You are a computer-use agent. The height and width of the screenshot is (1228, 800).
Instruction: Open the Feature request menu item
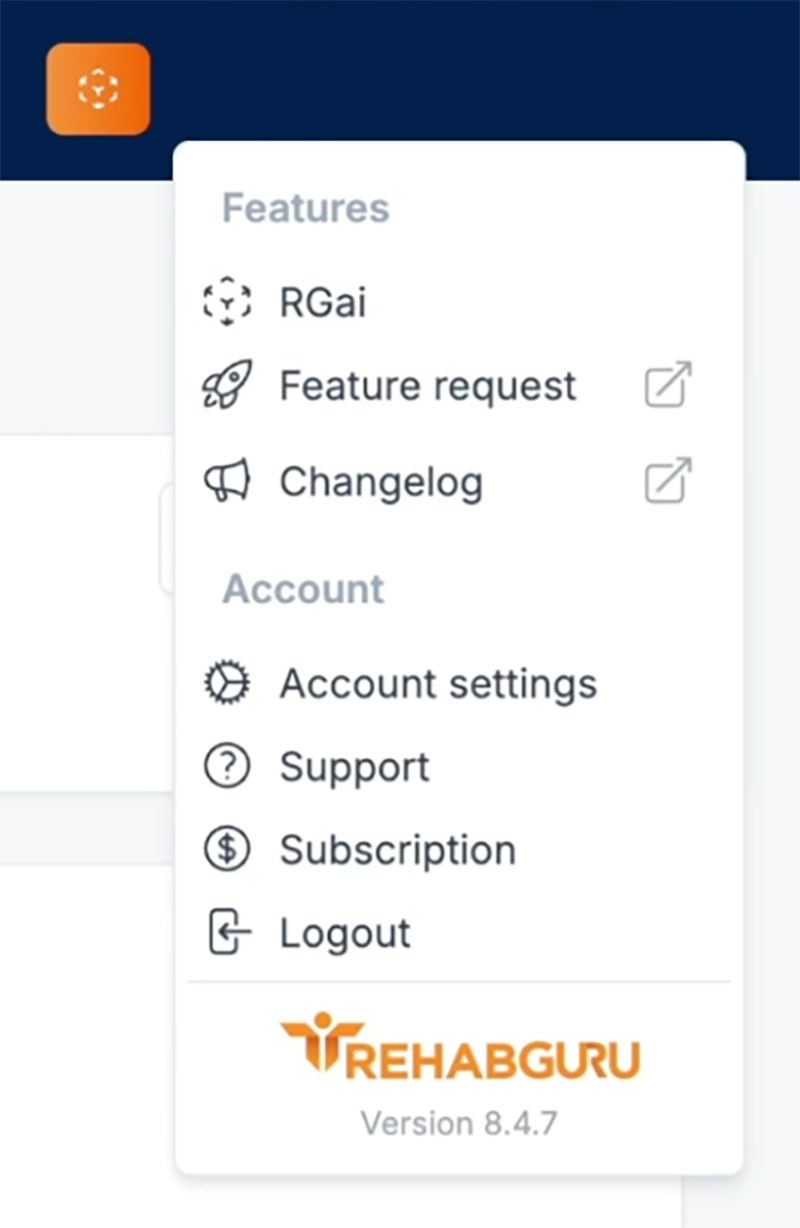point(427,386)
